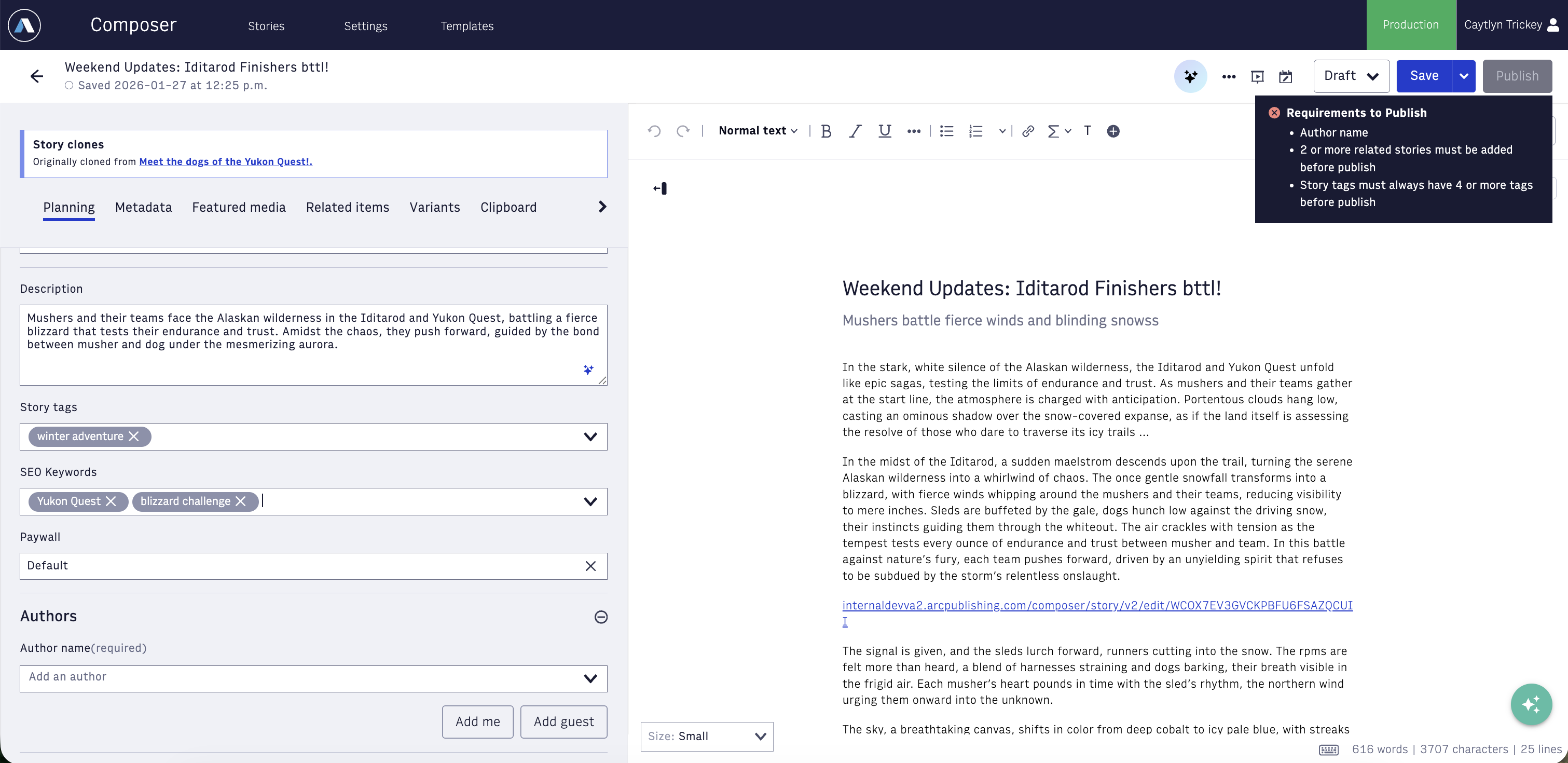1568x763 pixels.
Task: Open the Size Small dropdown
Action: pyautogui.click(x=707, y=736)
